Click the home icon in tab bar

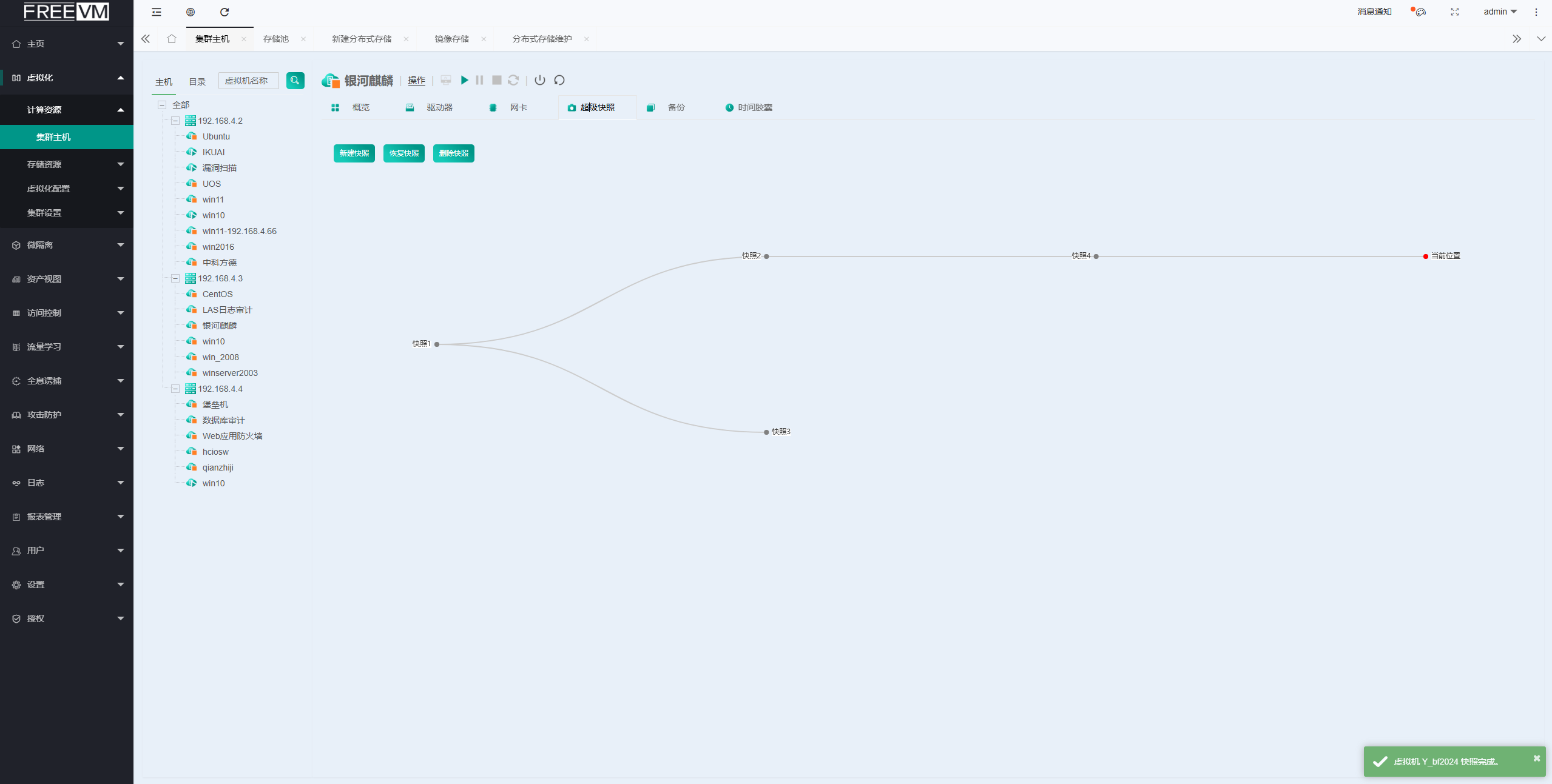(172, 39)
